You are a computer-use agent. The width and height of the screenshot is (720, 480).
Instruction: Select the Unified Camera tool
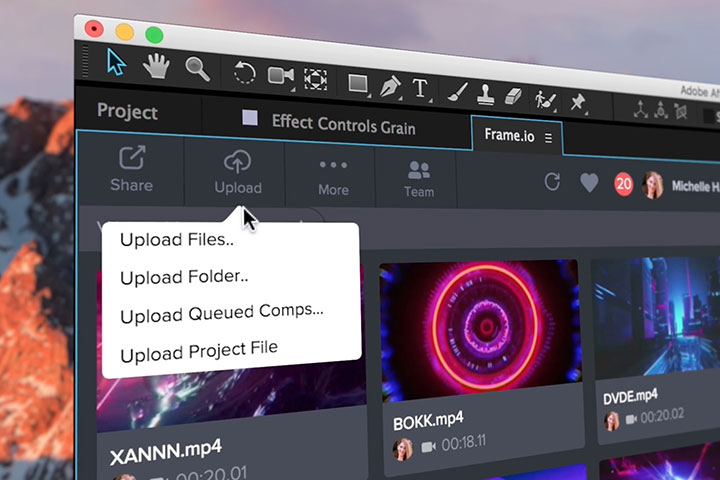coord(281,76)
